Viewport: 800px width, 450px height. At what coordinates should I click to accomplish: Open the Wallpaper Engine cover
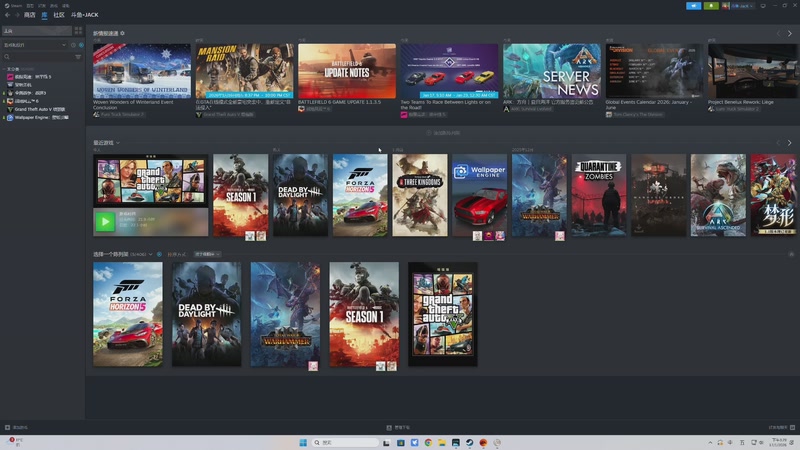point(479,195)
